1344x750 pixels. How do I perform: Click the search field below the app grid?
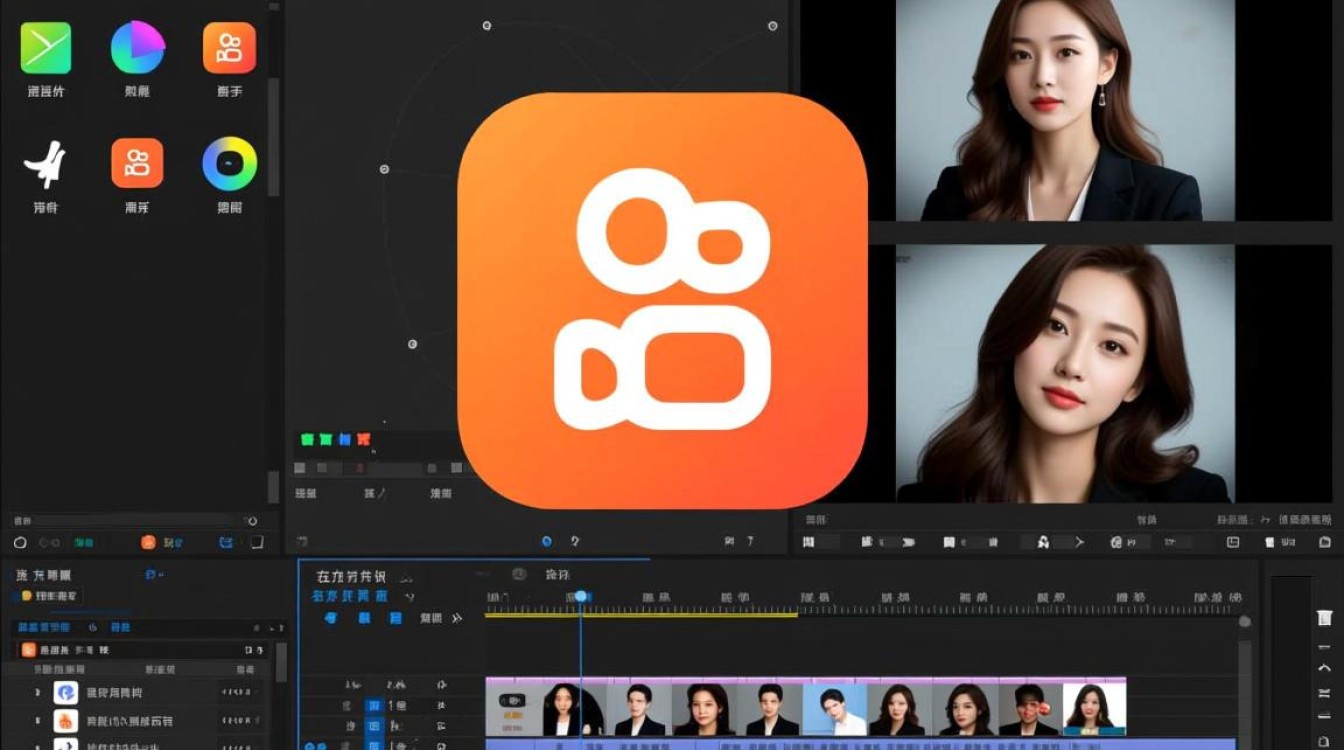click(x=135, y=521)
